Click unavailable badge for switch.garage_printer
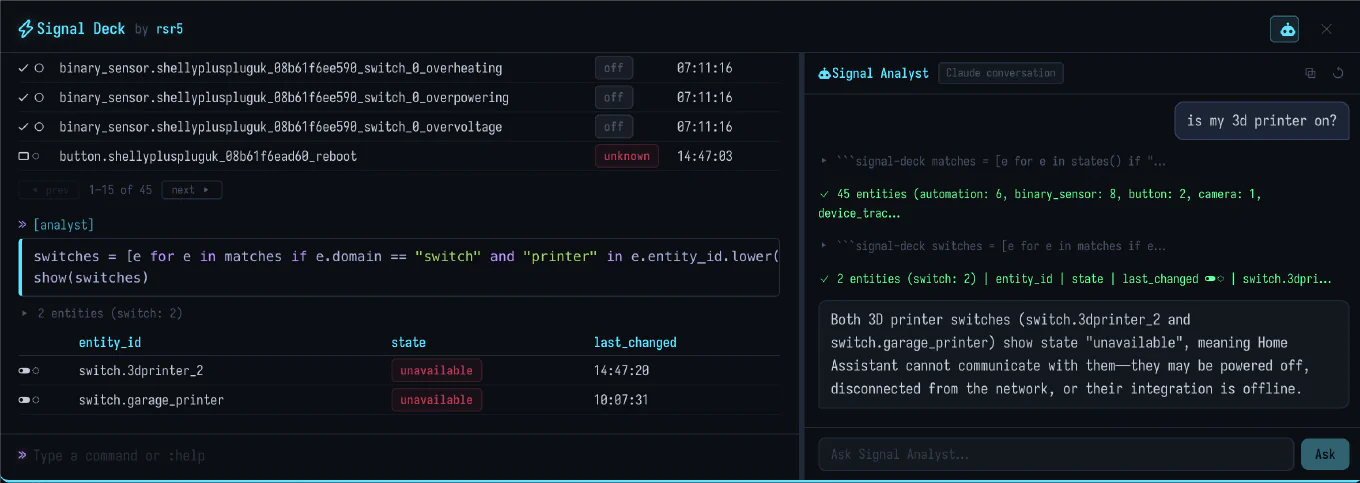The image size is (1360, 483). (436, 399)
